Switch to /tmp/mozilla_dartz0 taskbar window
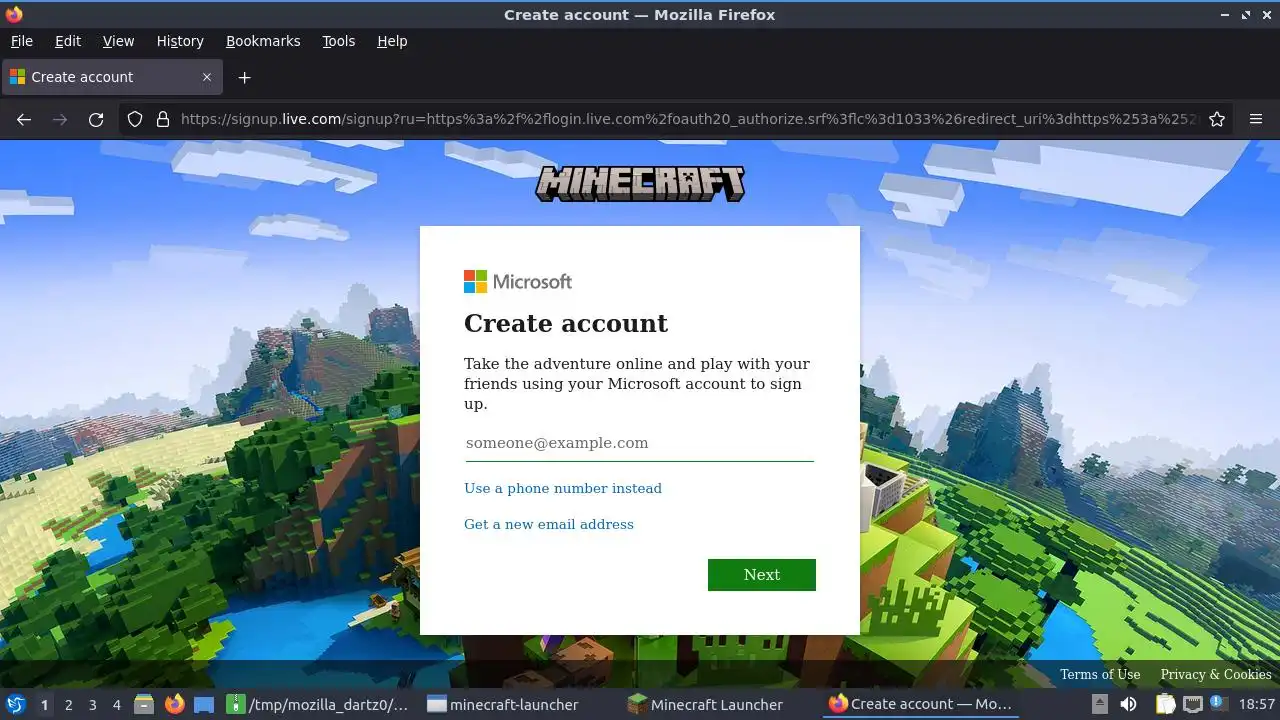The image size is (1280, 720). click(318, 704)
